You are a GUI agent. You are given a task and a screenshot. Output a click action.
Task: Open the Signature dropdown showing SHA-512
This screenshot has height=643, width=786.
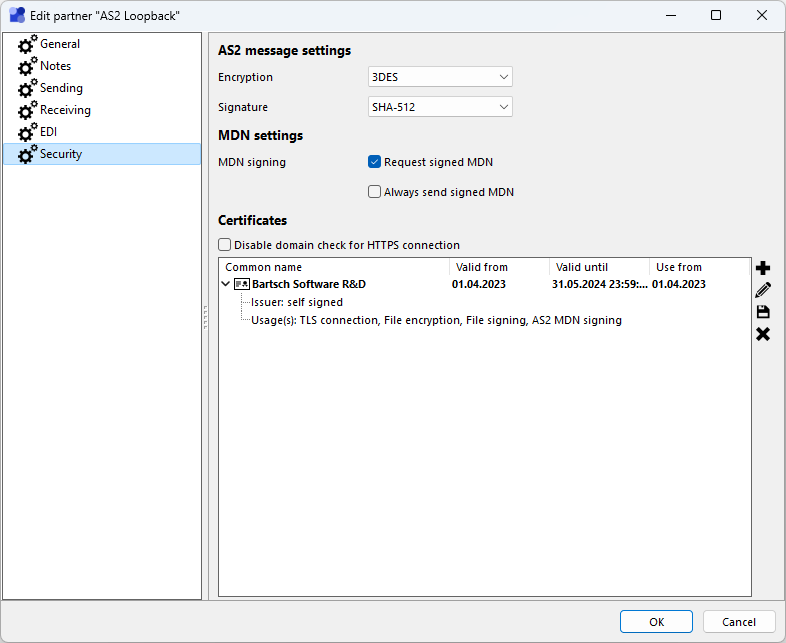tap(440, 107)
